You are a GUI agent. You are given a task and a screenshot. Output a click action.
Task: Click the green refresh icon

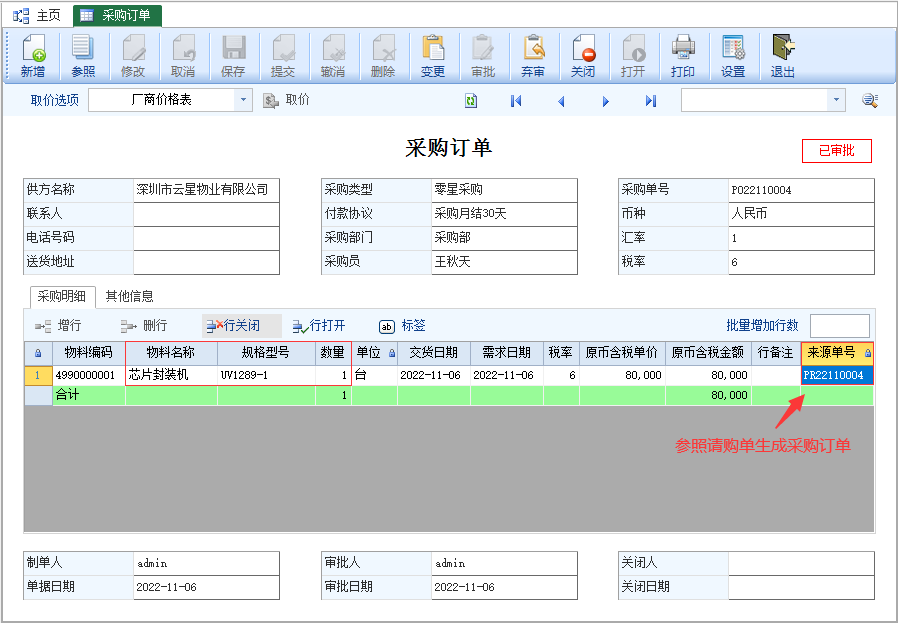click(471, 101)
